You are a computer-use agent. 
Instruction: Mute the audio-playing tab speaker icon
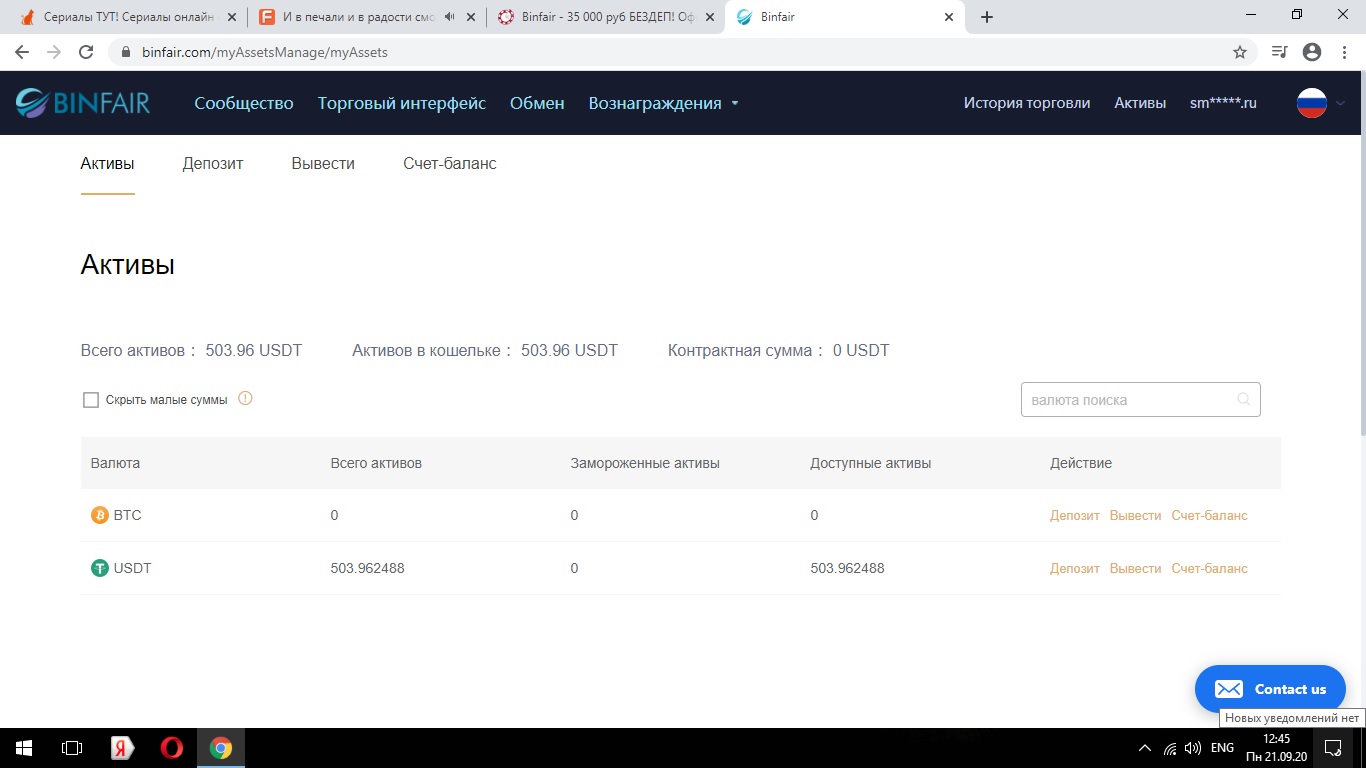449,17
